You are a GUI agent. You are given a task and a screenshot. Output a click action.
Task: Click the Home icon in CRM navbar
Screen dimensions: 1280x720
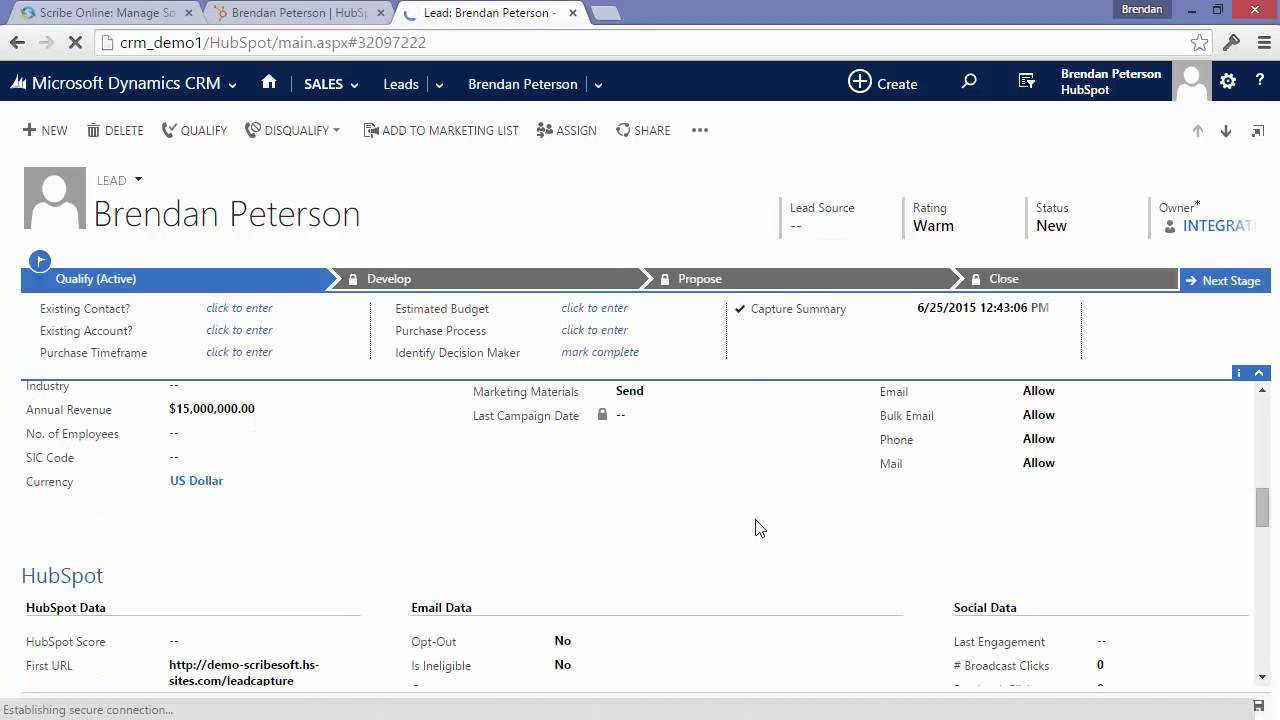(269, 83)
